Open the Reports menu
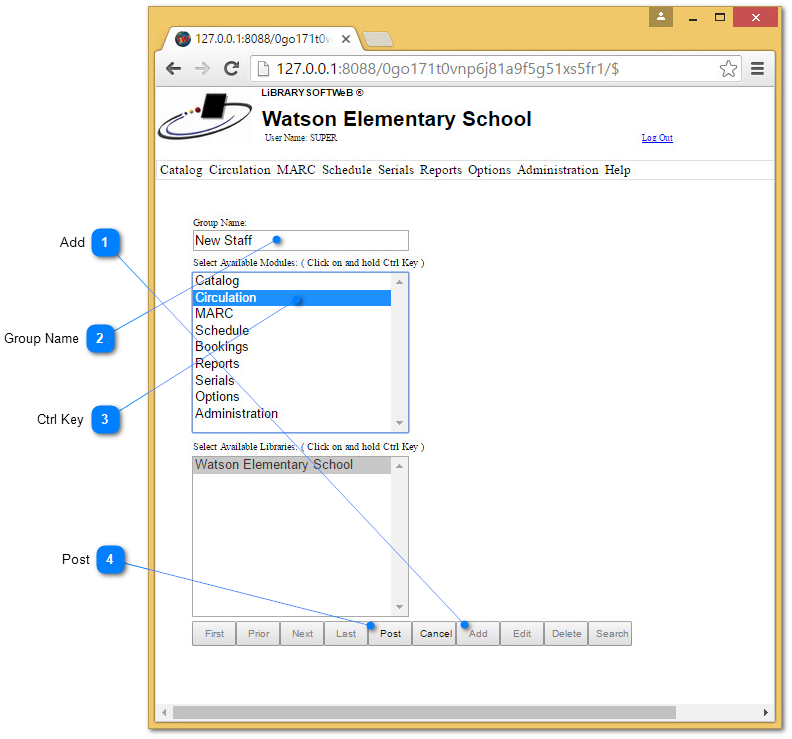 pos(440,170)
